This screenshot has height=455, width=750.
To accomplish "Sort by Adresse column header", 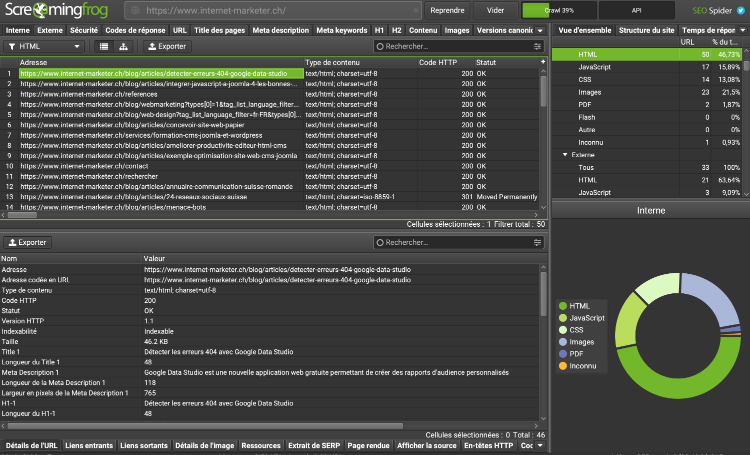I will 161,62.
